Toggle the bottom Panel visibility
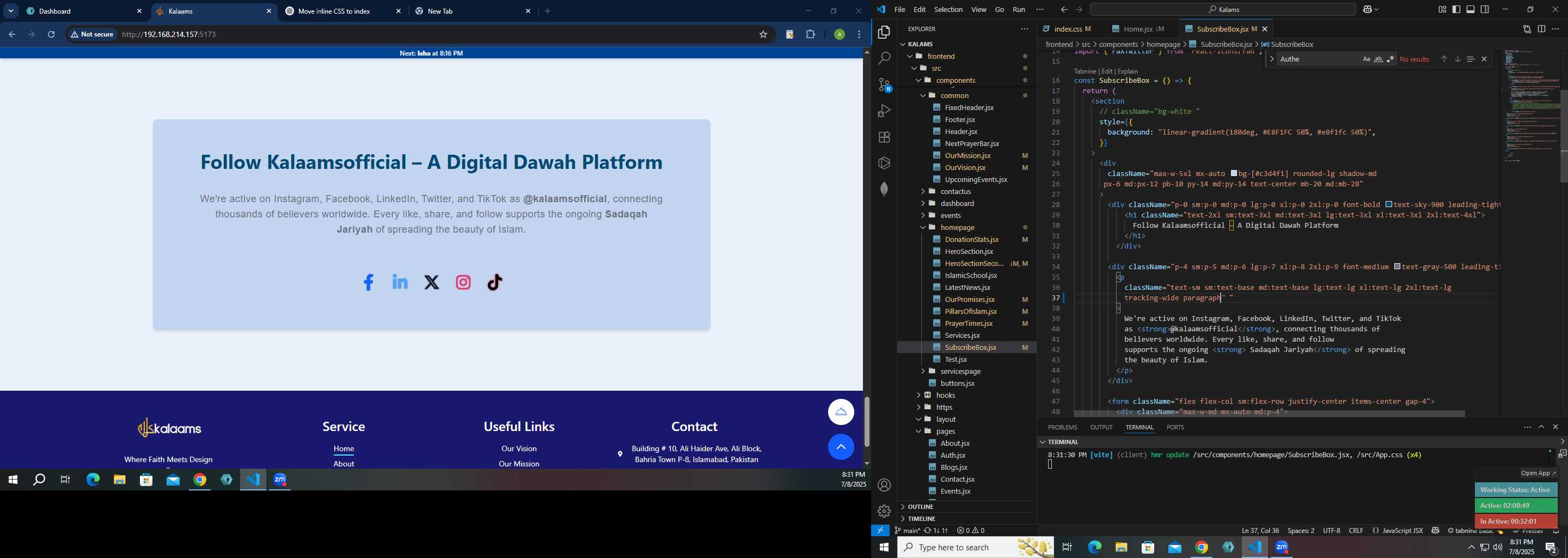1568x558 pixels. pyautogui.click(x=1471, y=10)
